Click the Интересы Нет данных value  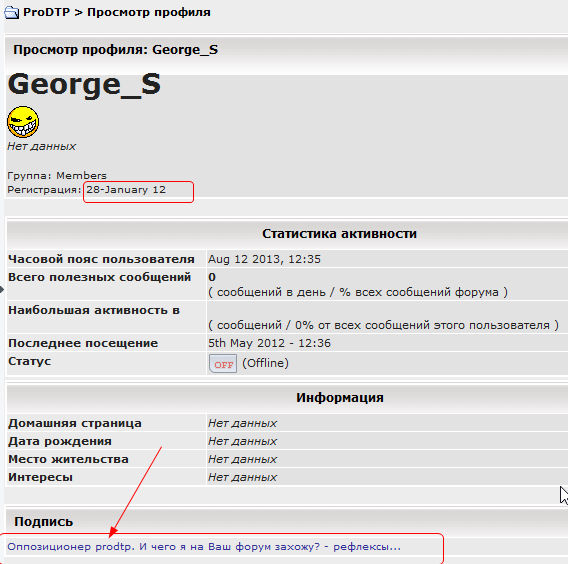click(x=242, y=477)
